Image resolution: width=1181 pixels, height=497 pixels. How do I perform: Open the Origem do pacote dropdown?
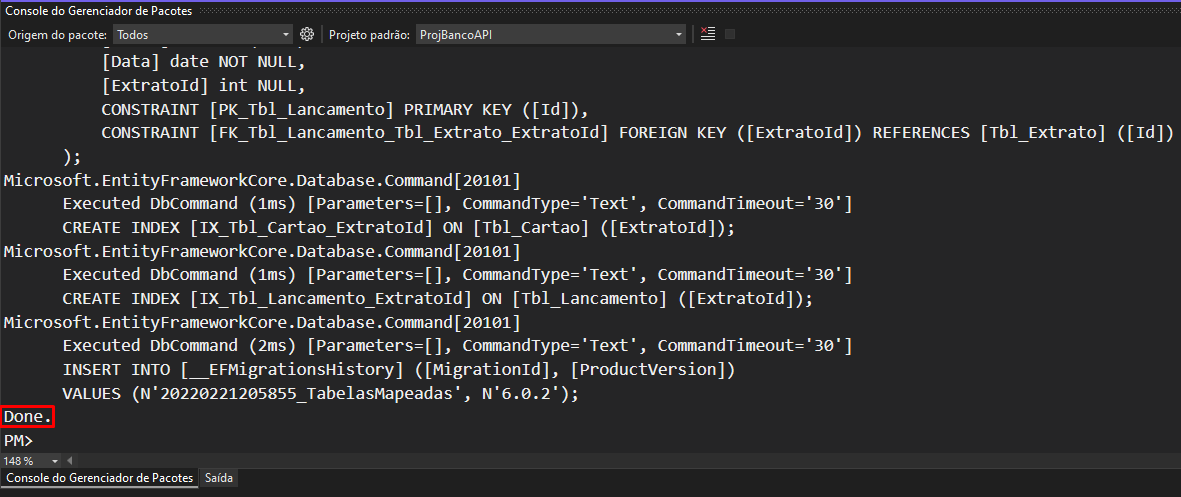(x=203, y=35)
